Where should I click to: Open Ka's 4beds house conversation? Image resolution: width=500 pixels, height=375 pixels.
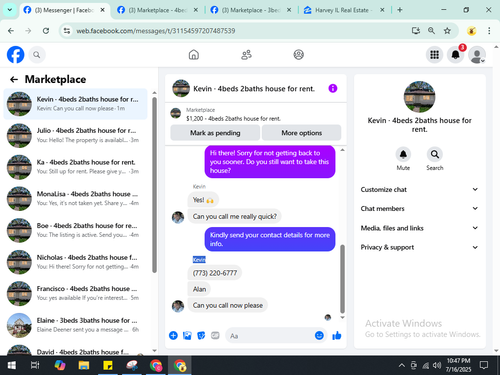coord(75,167)
